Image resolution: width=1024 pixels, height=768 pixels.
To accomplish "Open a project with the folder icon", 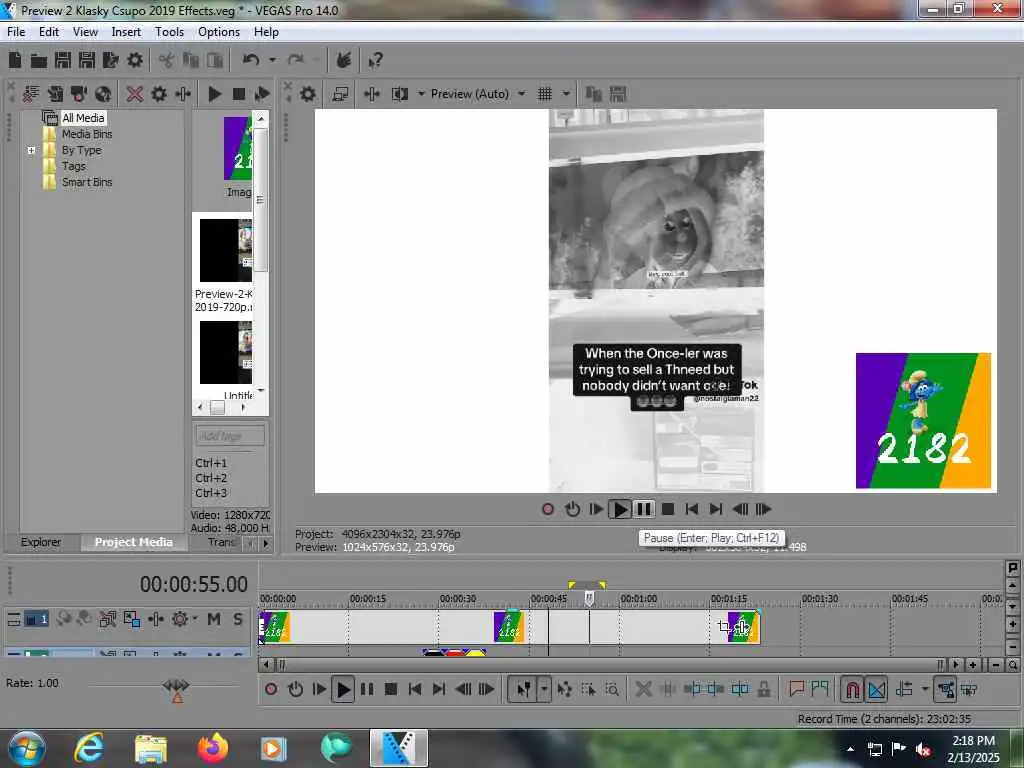I will pyautogui.click(x=39, y=61).
